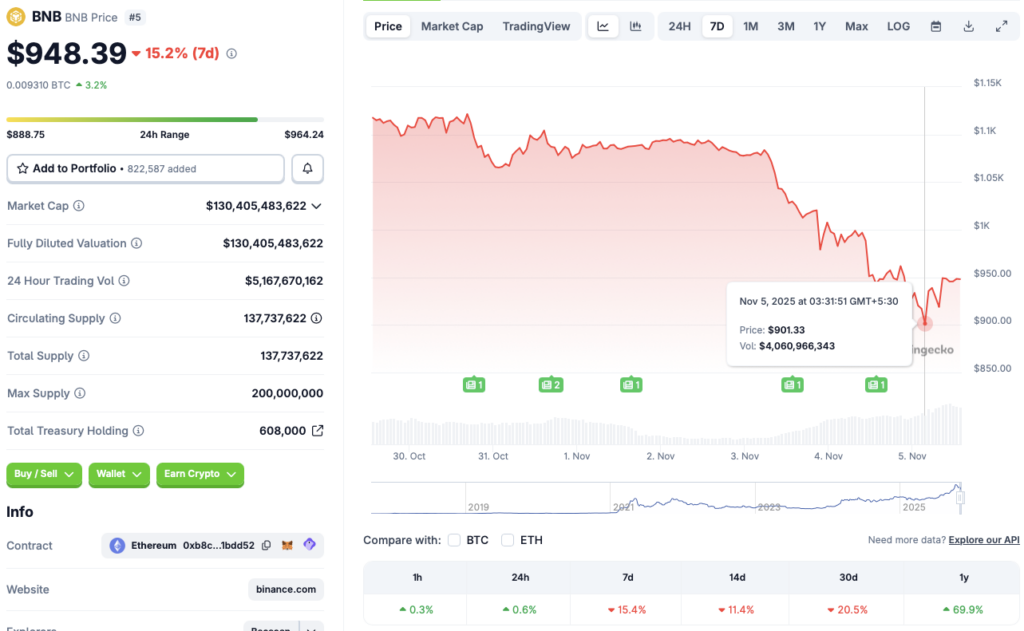Click the green announcement marker on November 4
This screenshot has width=1024, height=631.
[x=877, y=384]
